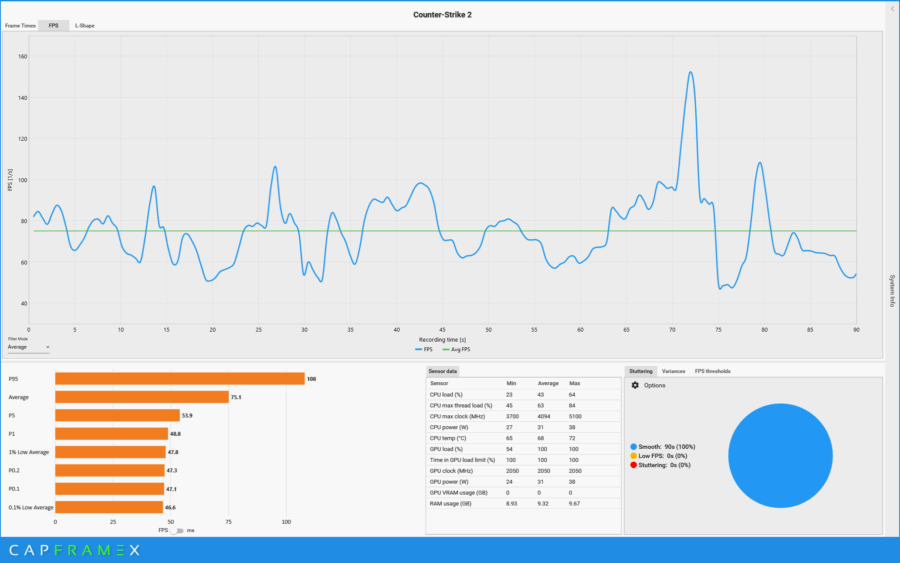
Task: Toggle the FPS series in chart legend
Action: 424,349
